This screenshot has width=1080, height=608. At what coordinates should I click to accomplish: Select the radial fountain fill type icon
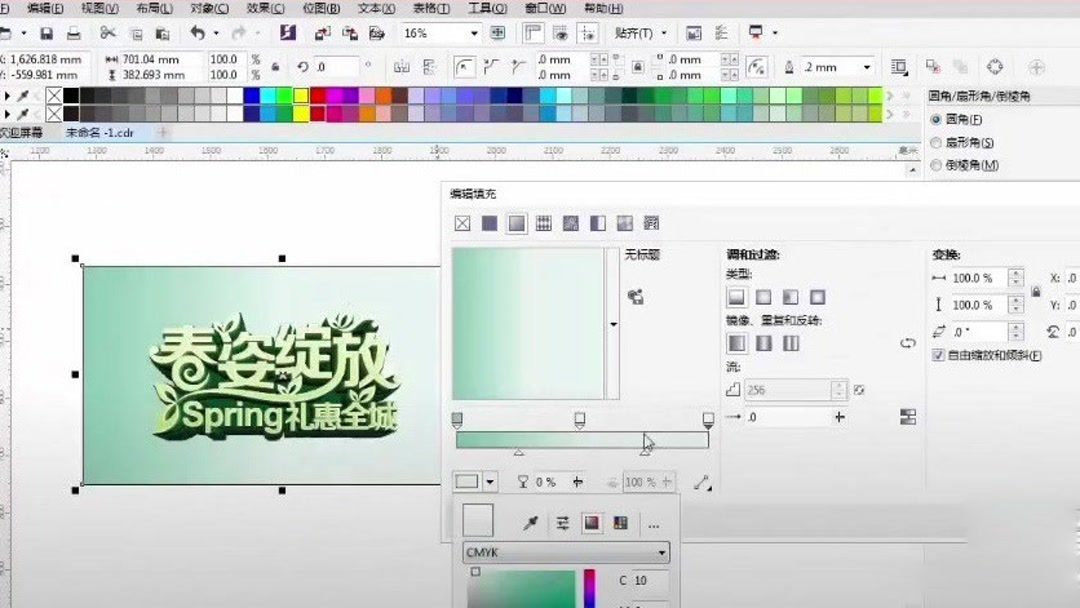point(764,296)
